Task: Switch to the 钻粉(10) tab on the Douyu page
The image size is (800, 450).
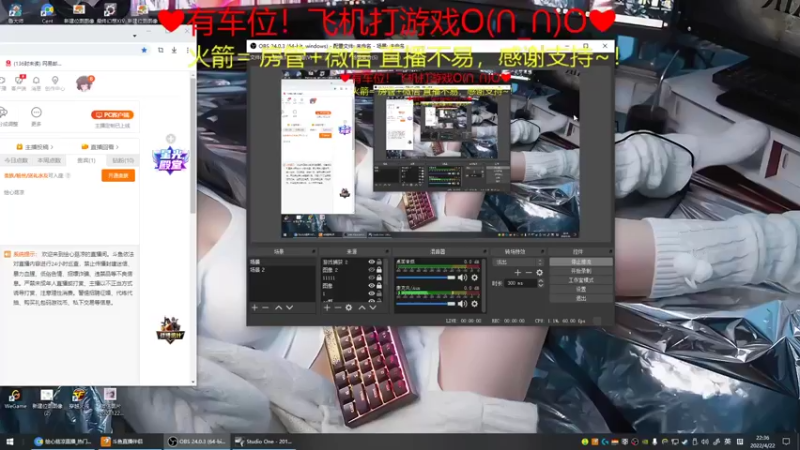Action: (x=123, y=160)
